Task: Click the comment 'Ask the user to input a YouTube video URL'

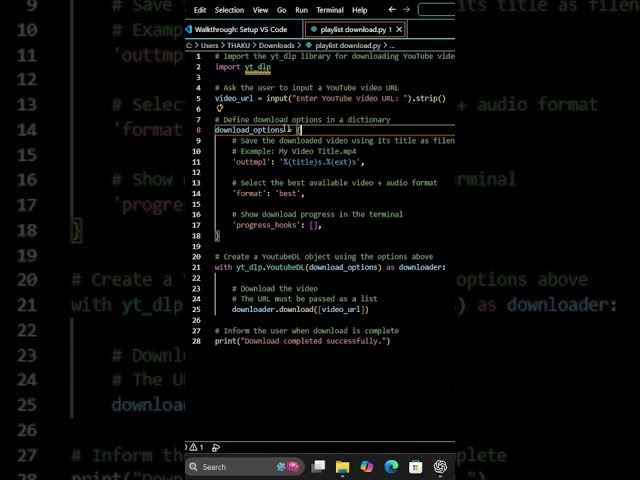Action: point(307,88)
